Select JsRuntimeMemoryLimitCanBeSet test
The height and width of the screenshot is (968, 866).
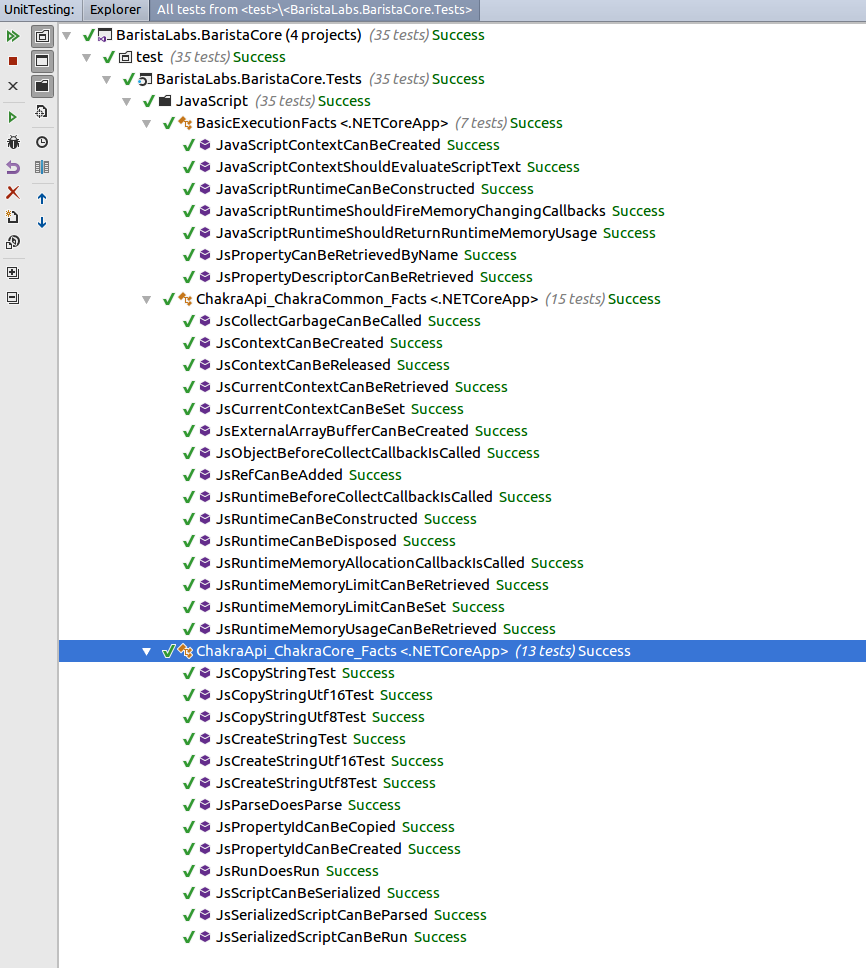coord(331,607)
